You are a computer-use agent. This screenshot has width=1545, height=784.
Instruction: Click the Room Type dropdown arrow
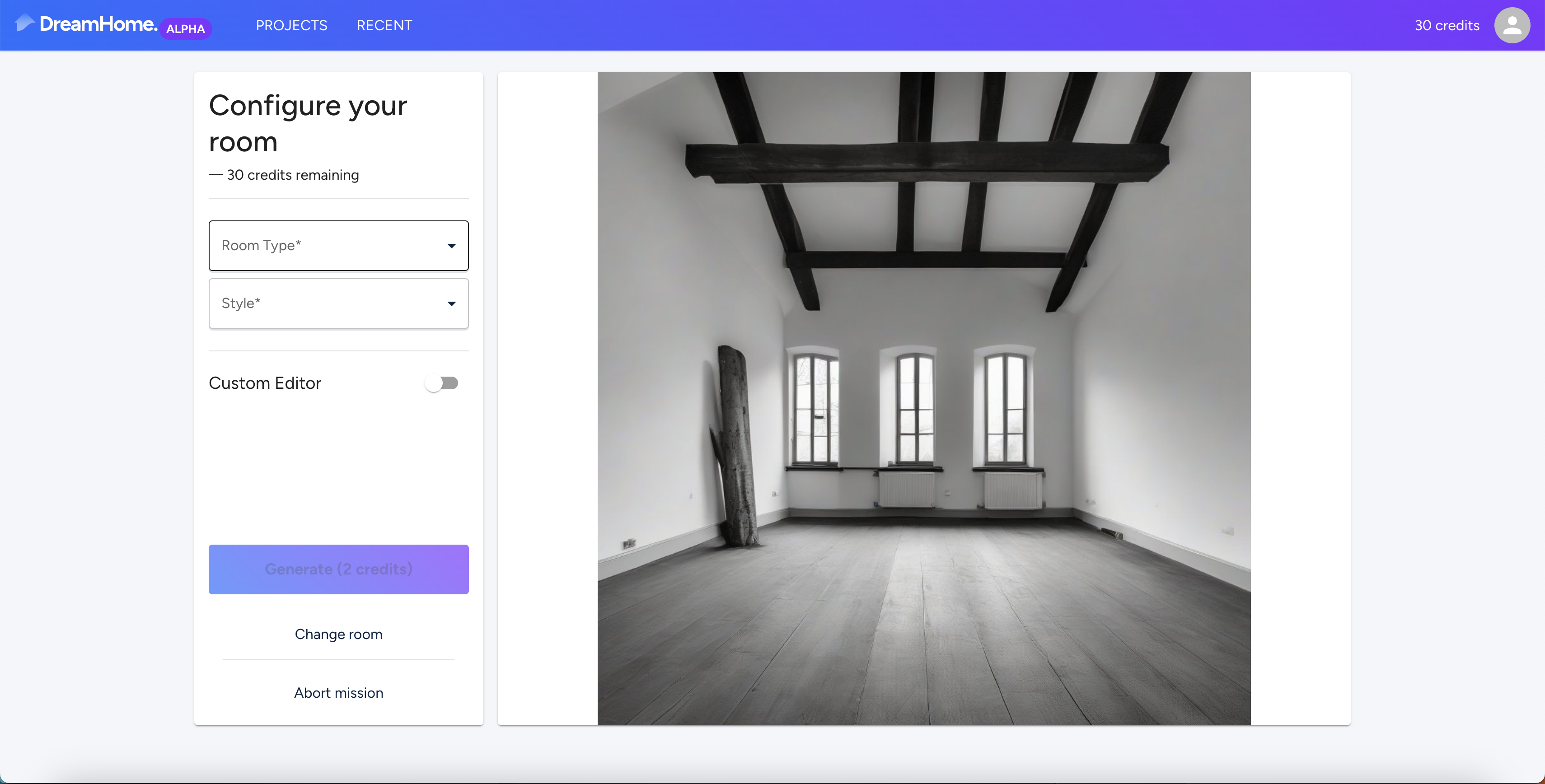pos(452,246)
